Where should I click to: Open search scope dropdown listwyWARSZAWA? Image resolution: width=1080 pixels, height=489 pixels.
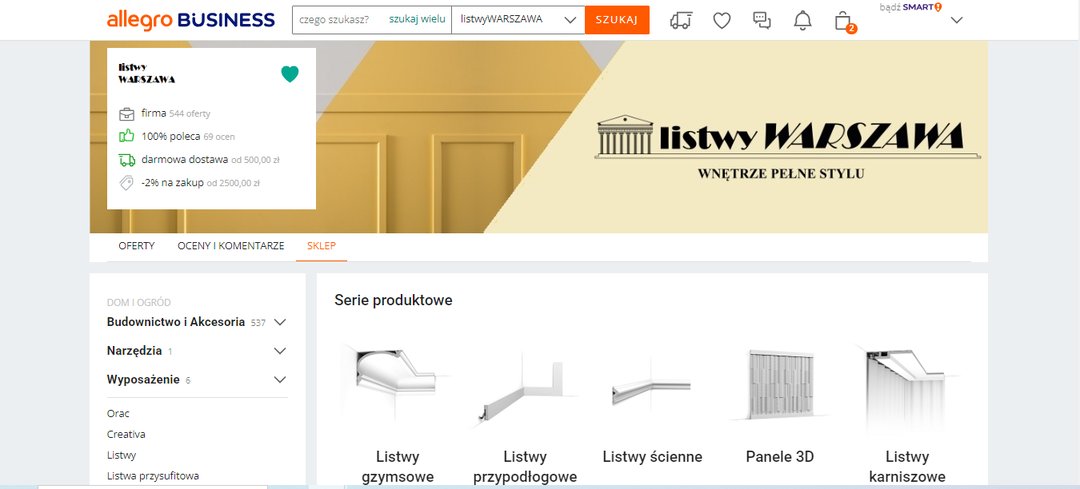tap(518, 20)
